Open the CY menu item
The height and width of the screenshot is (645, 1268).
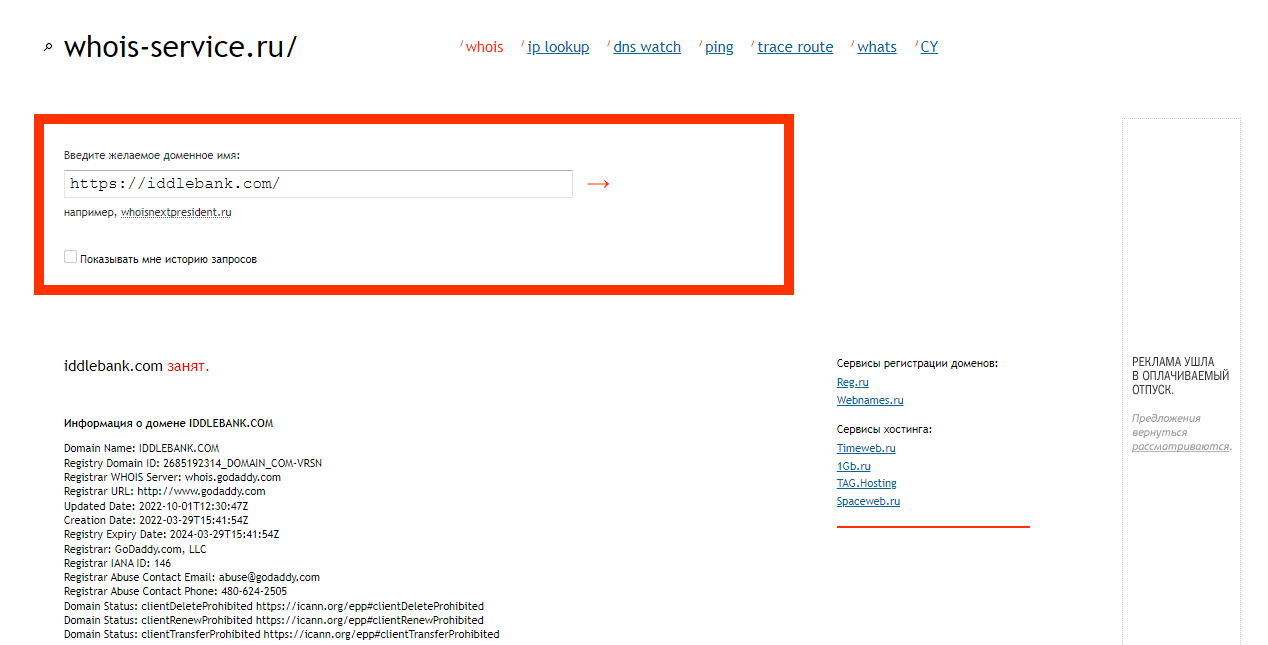tap(929, 47)
